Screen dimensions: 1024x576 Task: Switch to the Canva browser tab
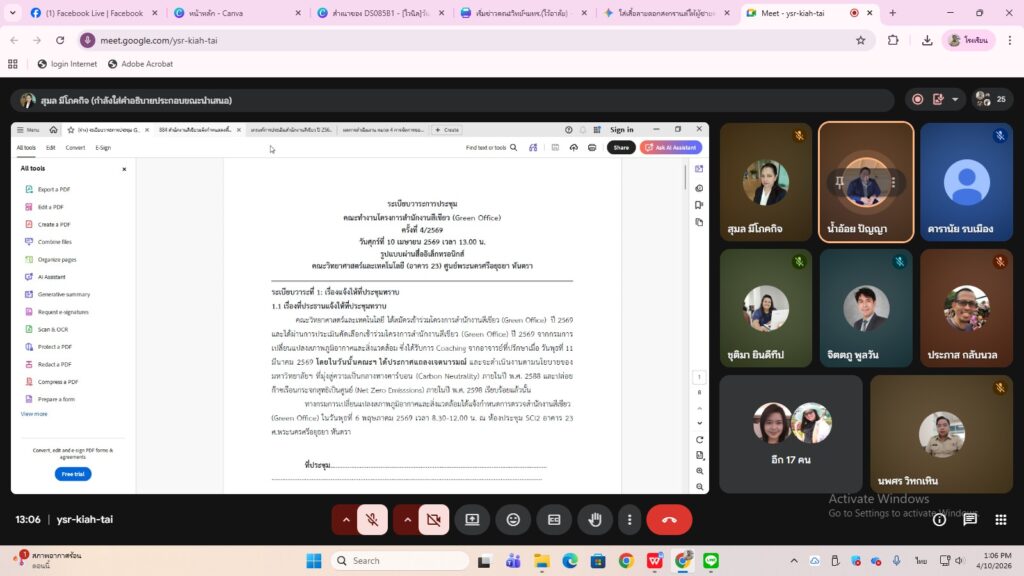pyautogui.click(x=230, y=13)
